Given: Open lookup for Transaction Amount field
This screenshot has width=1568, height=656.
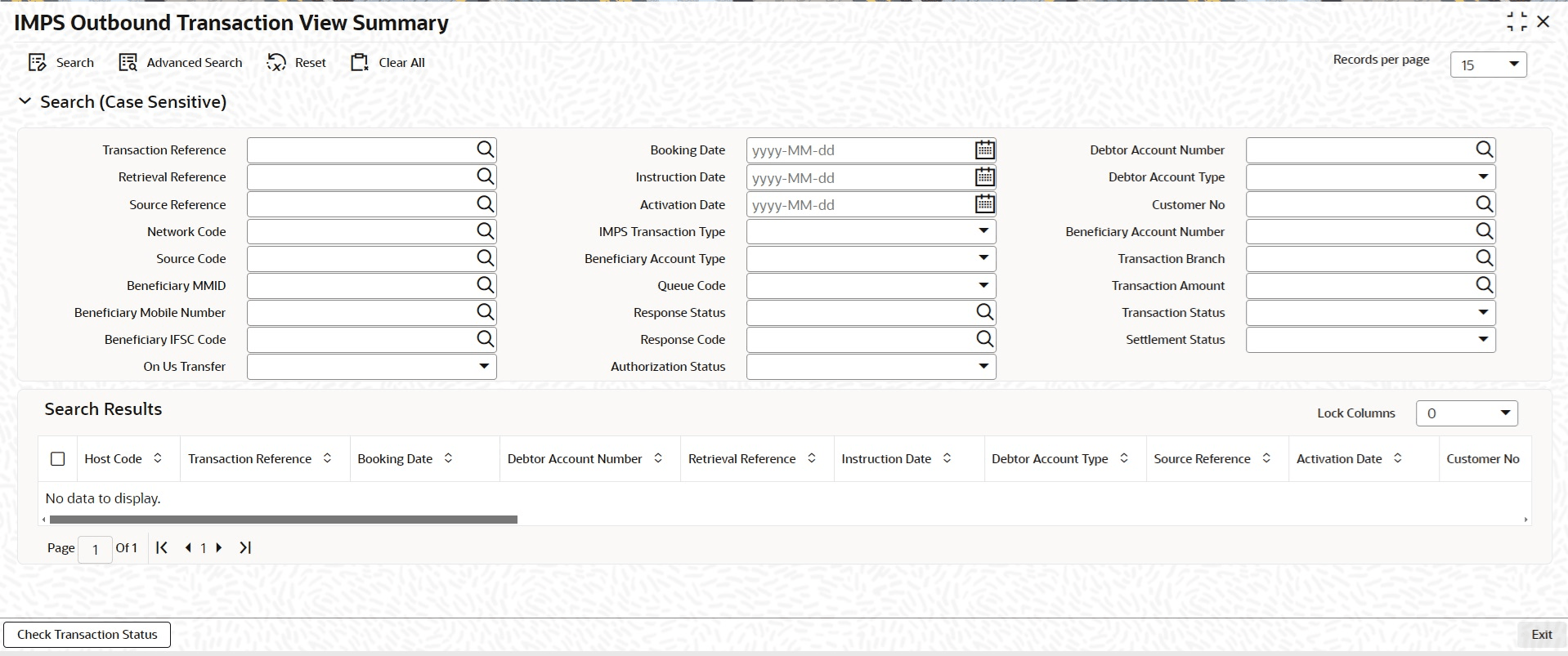Looking at the screenshot, I should click(x=1485, y=285).
